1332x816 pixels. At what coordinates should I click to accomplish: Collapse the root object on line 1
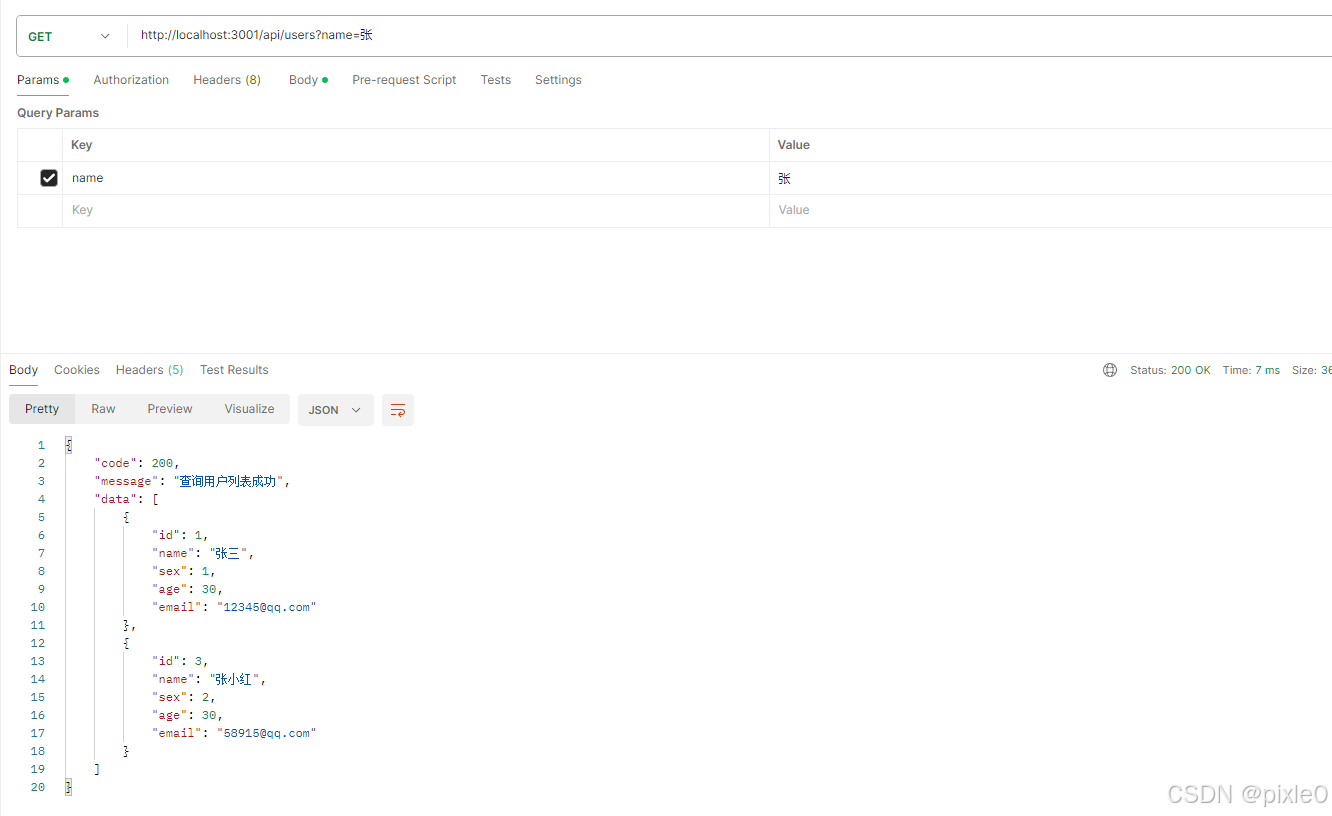pos(69,445)
